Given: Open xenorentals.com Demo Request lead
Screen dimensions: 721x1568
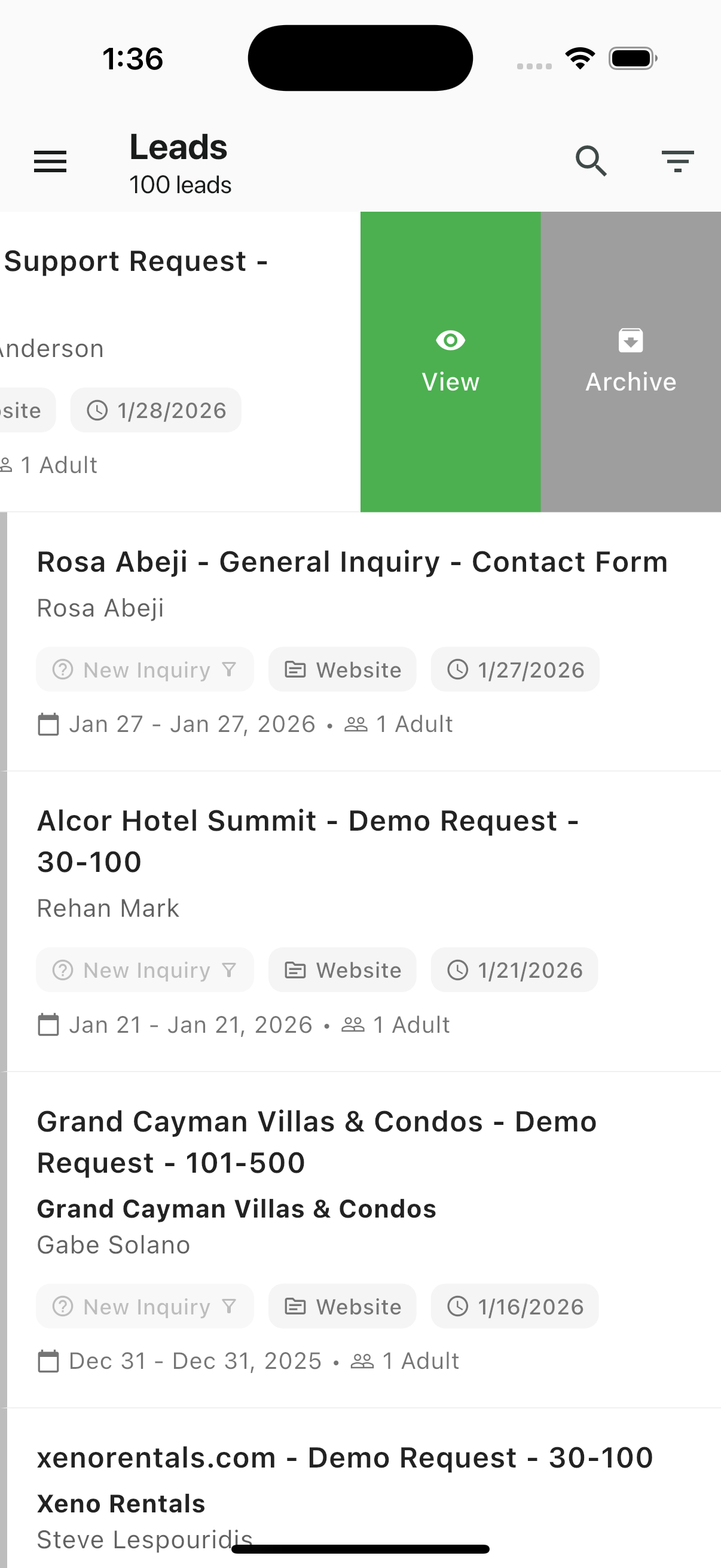Looking at the screenshot, I should (x=345, y=1458).
